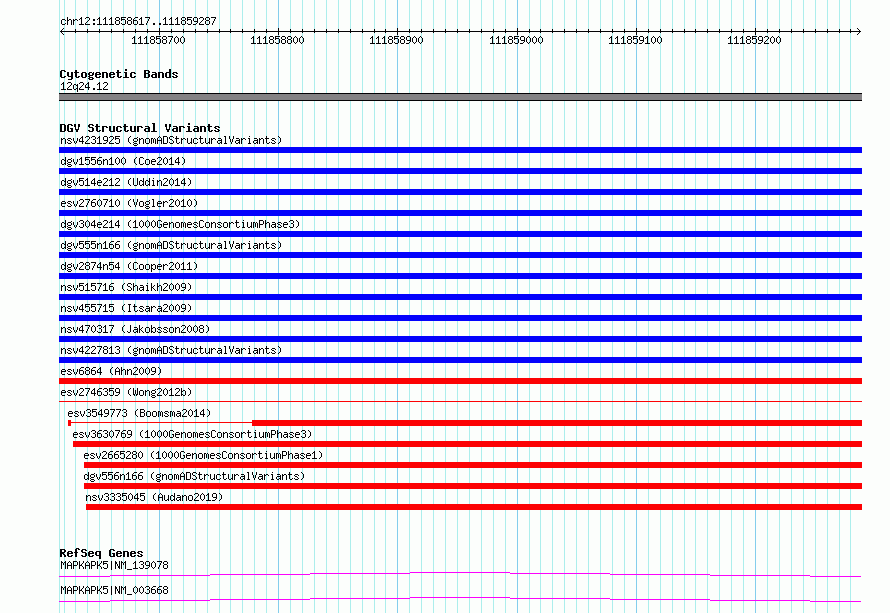Screen dimensions: 890x613
Task: Click blue bar under nsv4227813 label
Action: (x=460, y=360)
